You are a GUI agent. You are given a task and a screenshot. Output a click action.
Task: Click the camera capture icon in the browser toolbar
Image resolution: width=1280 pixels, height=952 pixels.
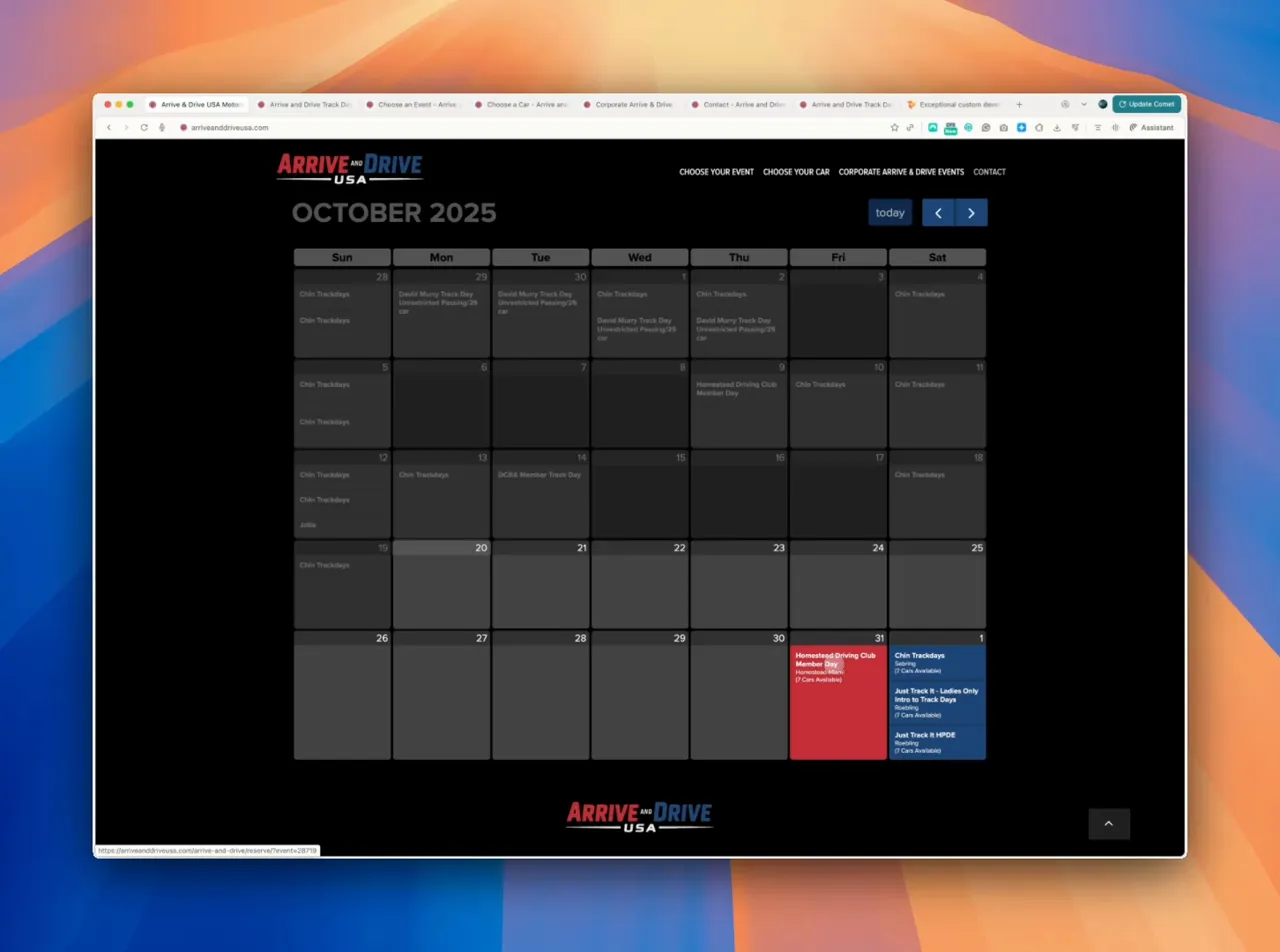(1003, 127)
